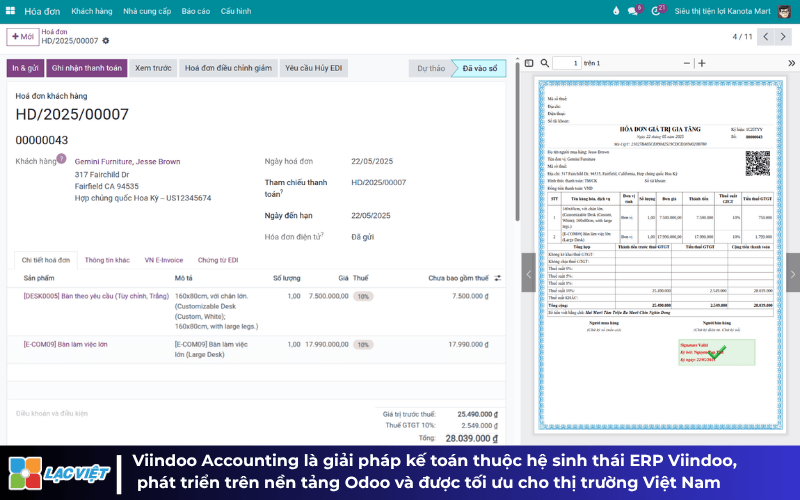This screenshot has width=800, height=500.
Task: Open the Báo cáo menu
Action: (x=196, y=11)
